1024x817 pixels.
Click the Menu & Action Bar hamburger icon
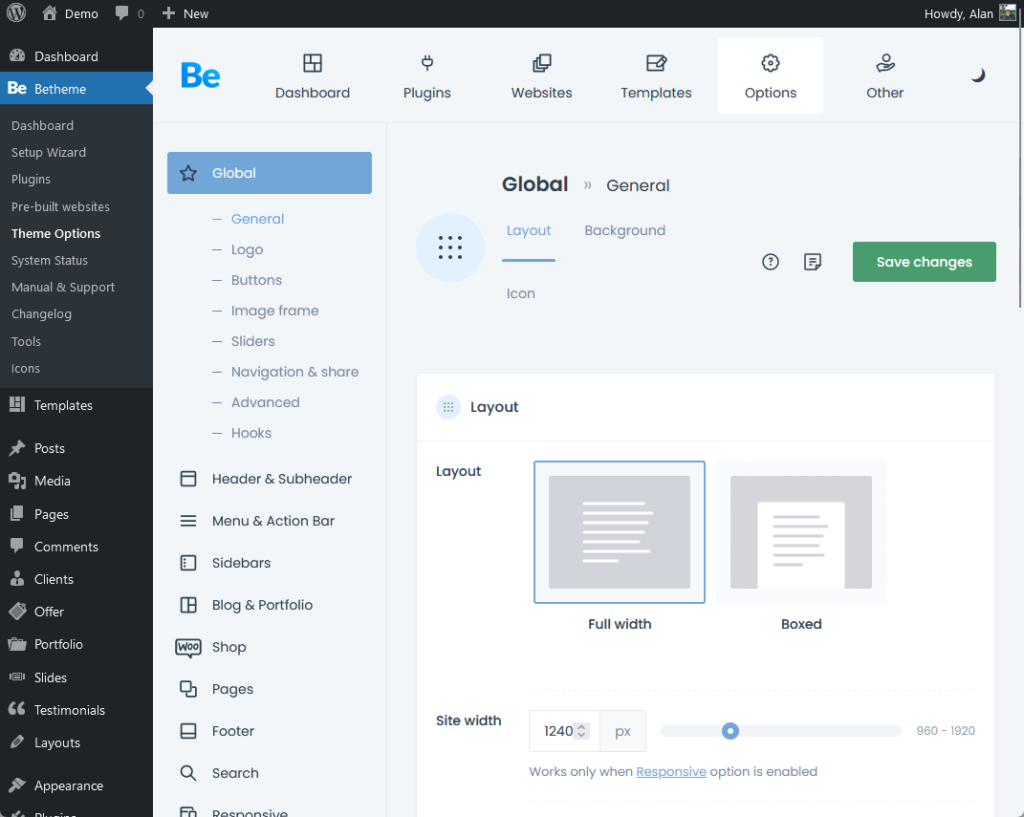[188, 521]
